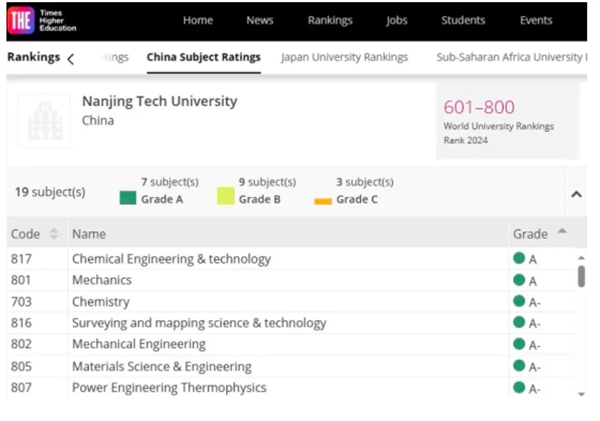Screen dimensions: 600x421
Task: Click green grade dot for Materials Science
Action: tap(519, 366)
